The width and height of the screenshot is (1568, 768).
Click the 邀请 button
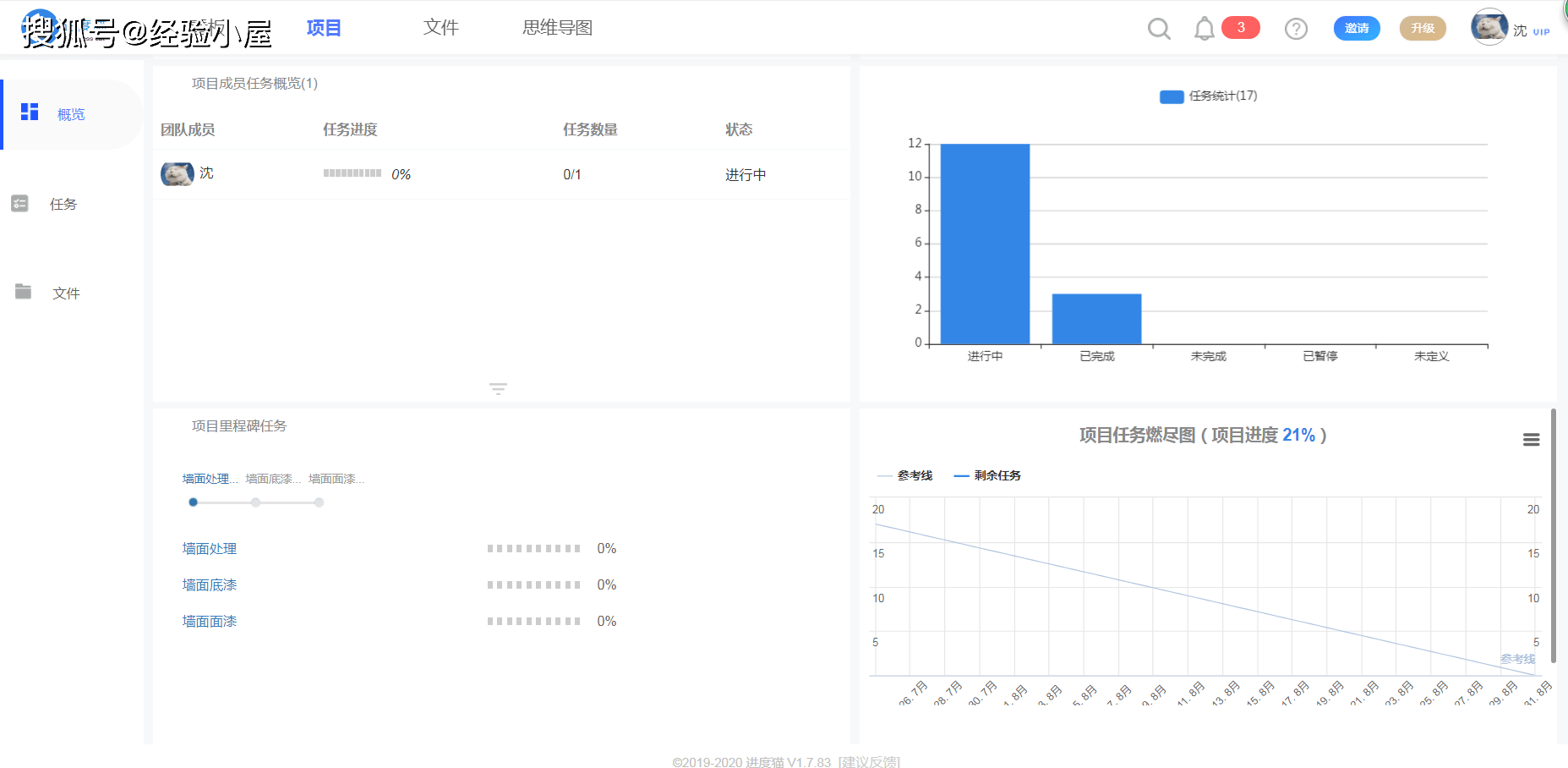click(x=1356, y=28)
